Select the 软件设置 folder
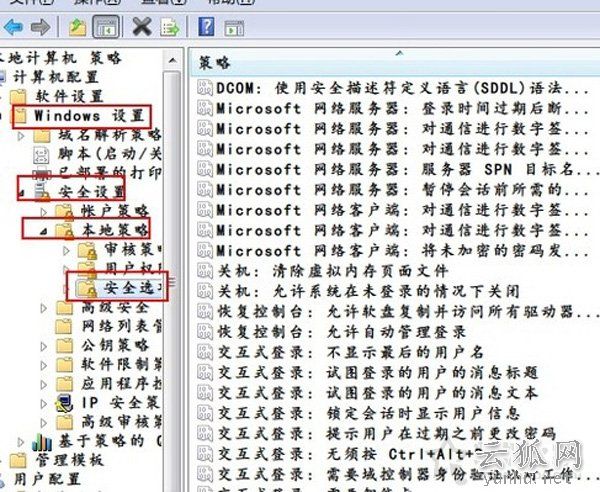This screenshot has height=492, width=600. (x=69, y=96)
